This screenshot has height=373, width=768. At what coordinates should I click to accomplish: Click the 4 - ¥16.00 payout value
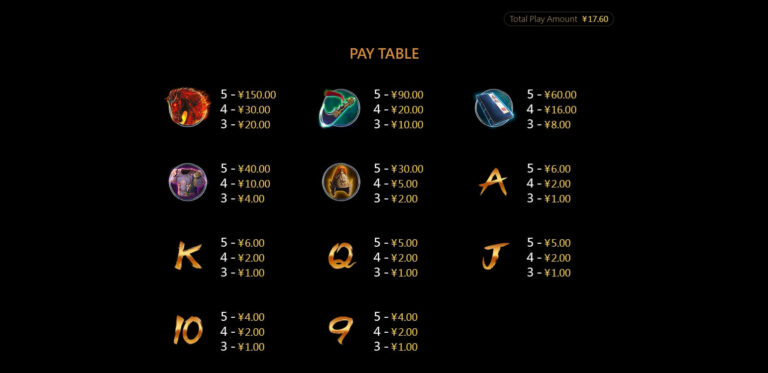click(552, 110)
